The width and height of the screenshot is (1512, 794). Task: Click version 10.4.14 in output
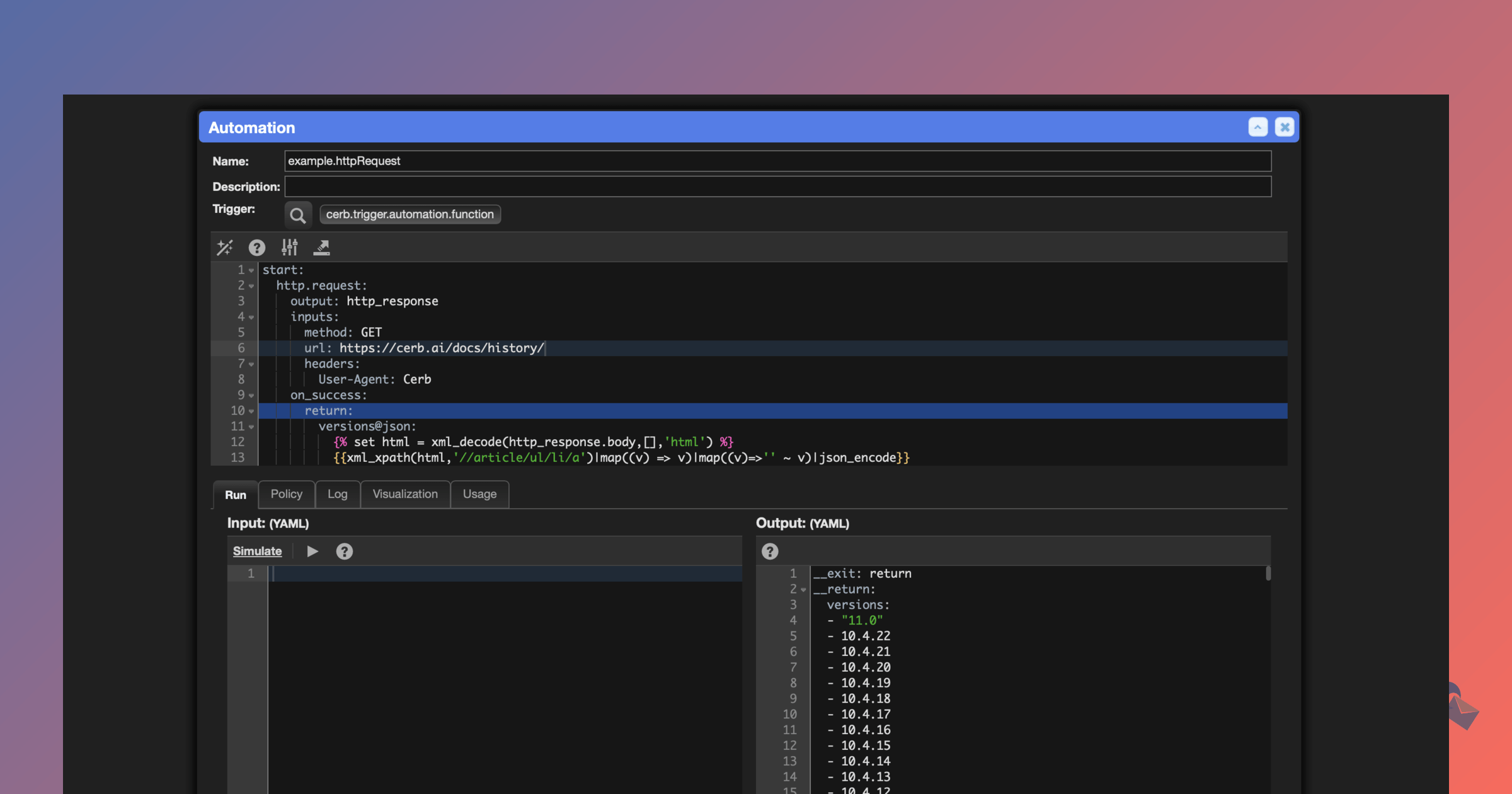(x=866, y=761)
